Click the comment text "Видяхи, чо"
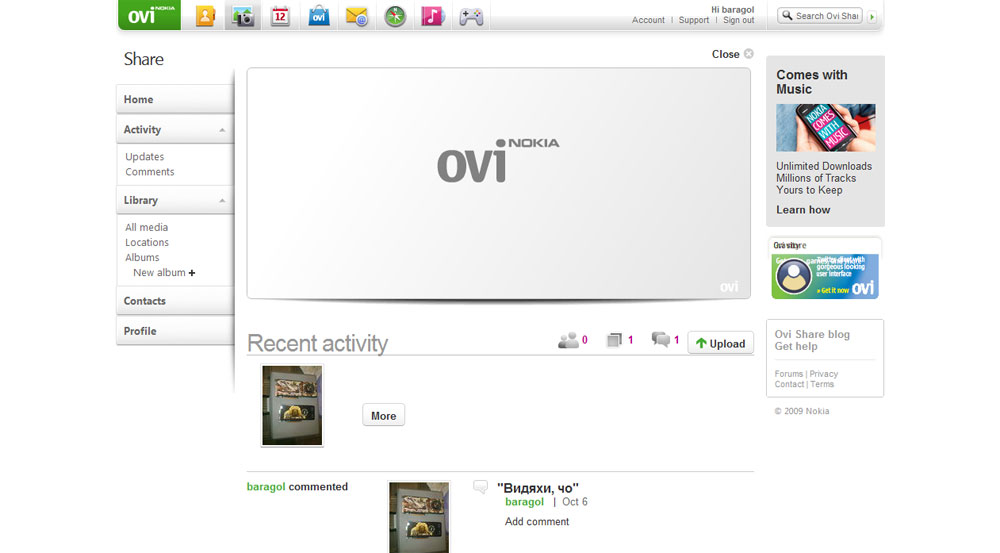The height and width of the screenshot is (553, 1000). click(538, 488)
